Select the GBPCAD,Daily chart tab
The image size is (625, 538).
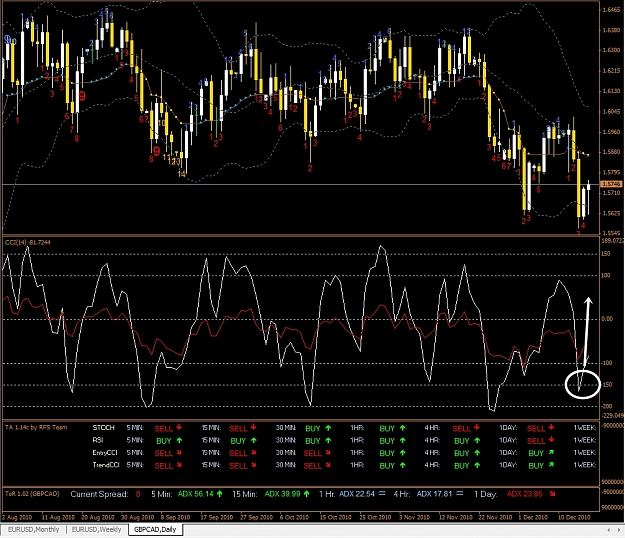tap(155, 530)
